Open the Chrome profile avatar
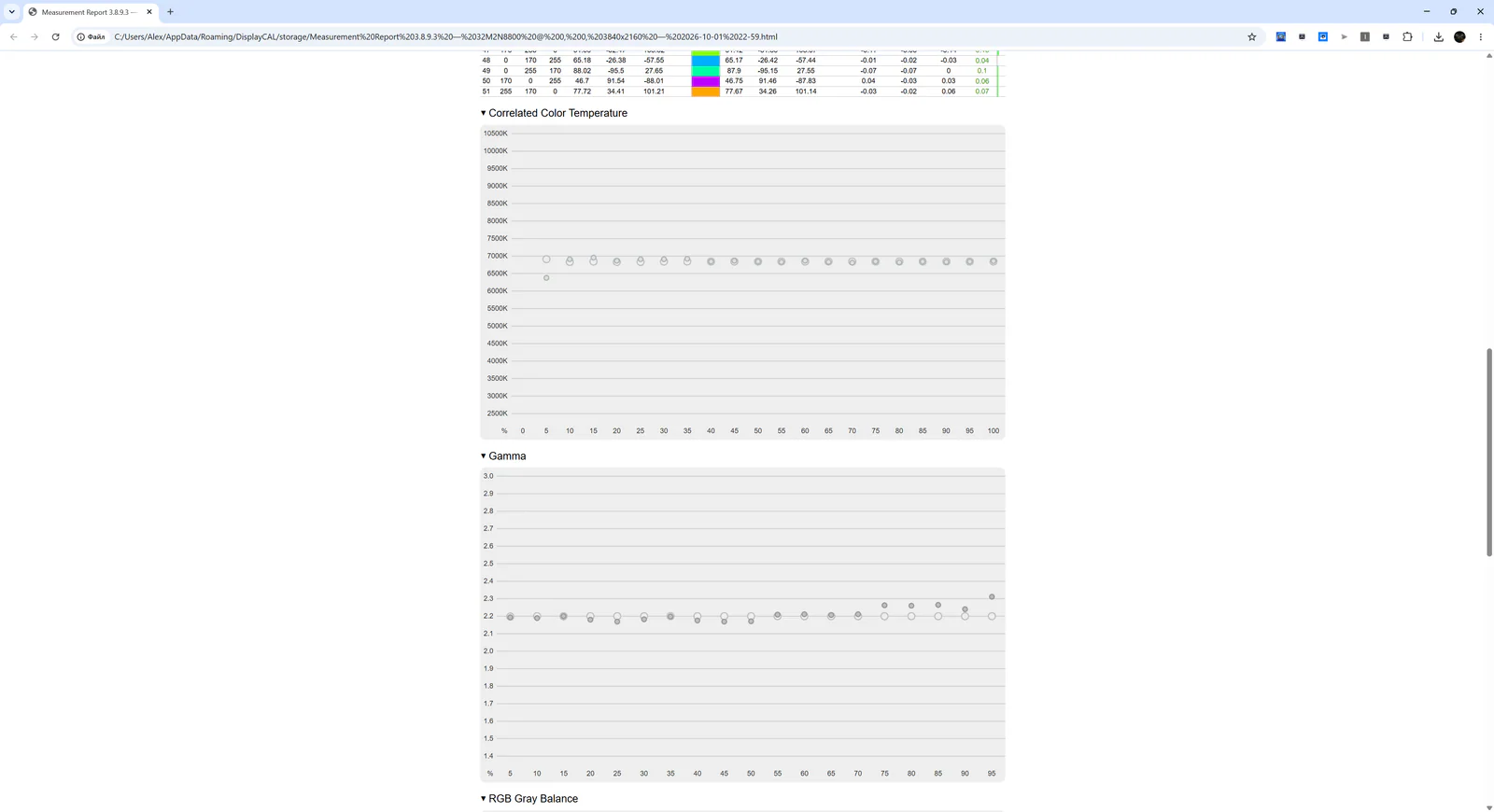Image resolution: width=1494 pixels, height=812 pixels. [x=1459, y=37]
